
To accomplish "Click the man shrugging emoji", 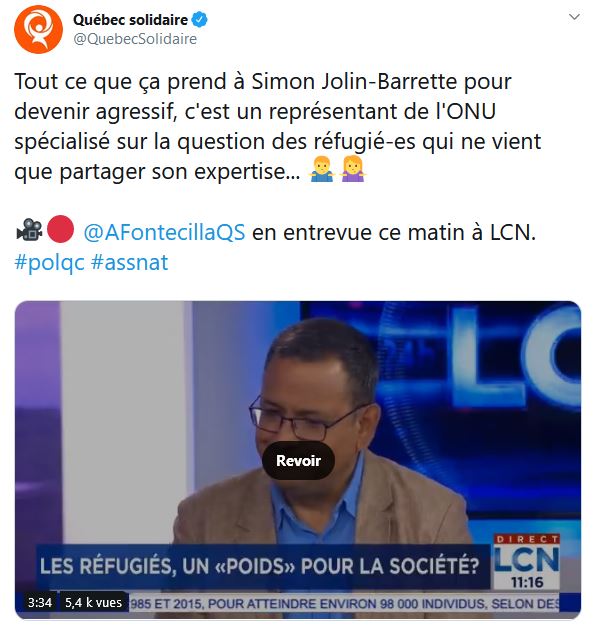I will (x=322, y=169).
